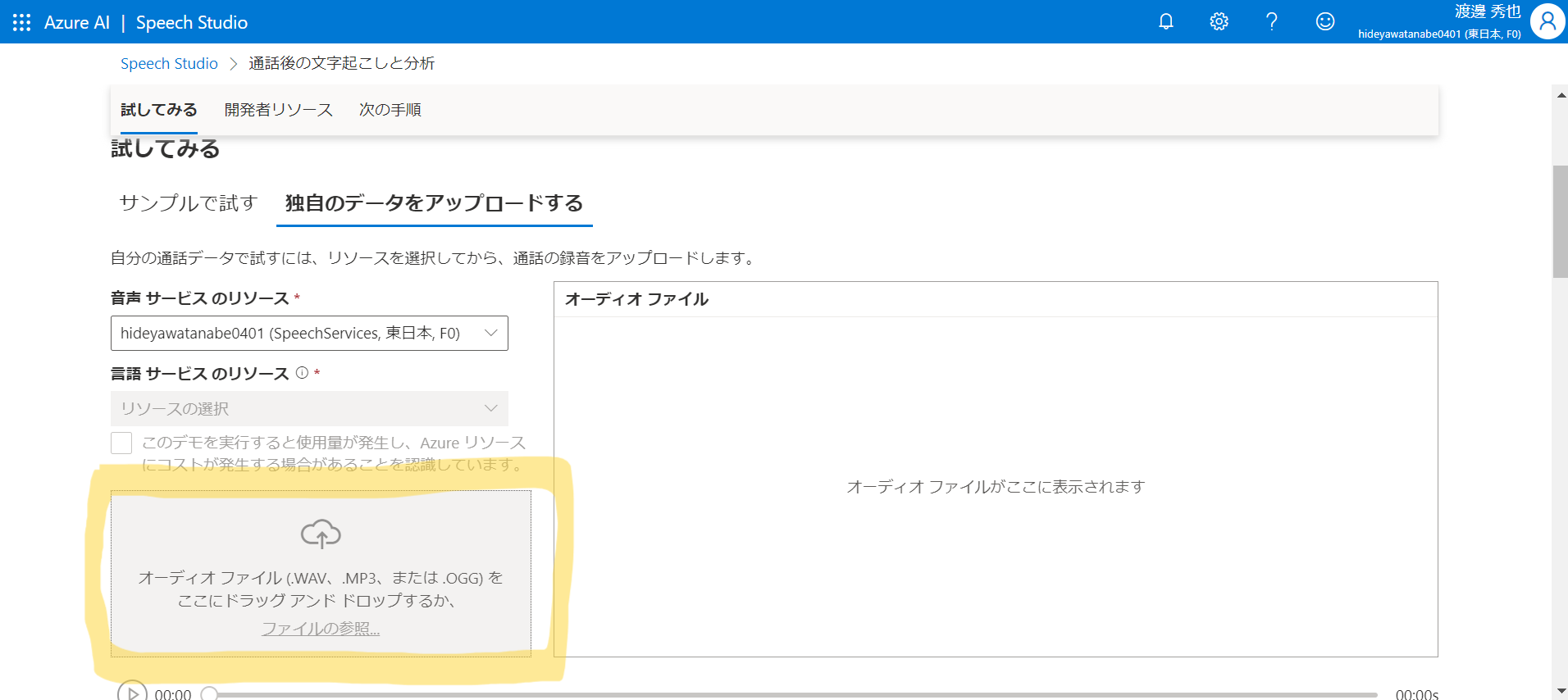Click ファイルの参照 link
The image size is (1568, 700).
pyautogui.click(x=321, y=629)
